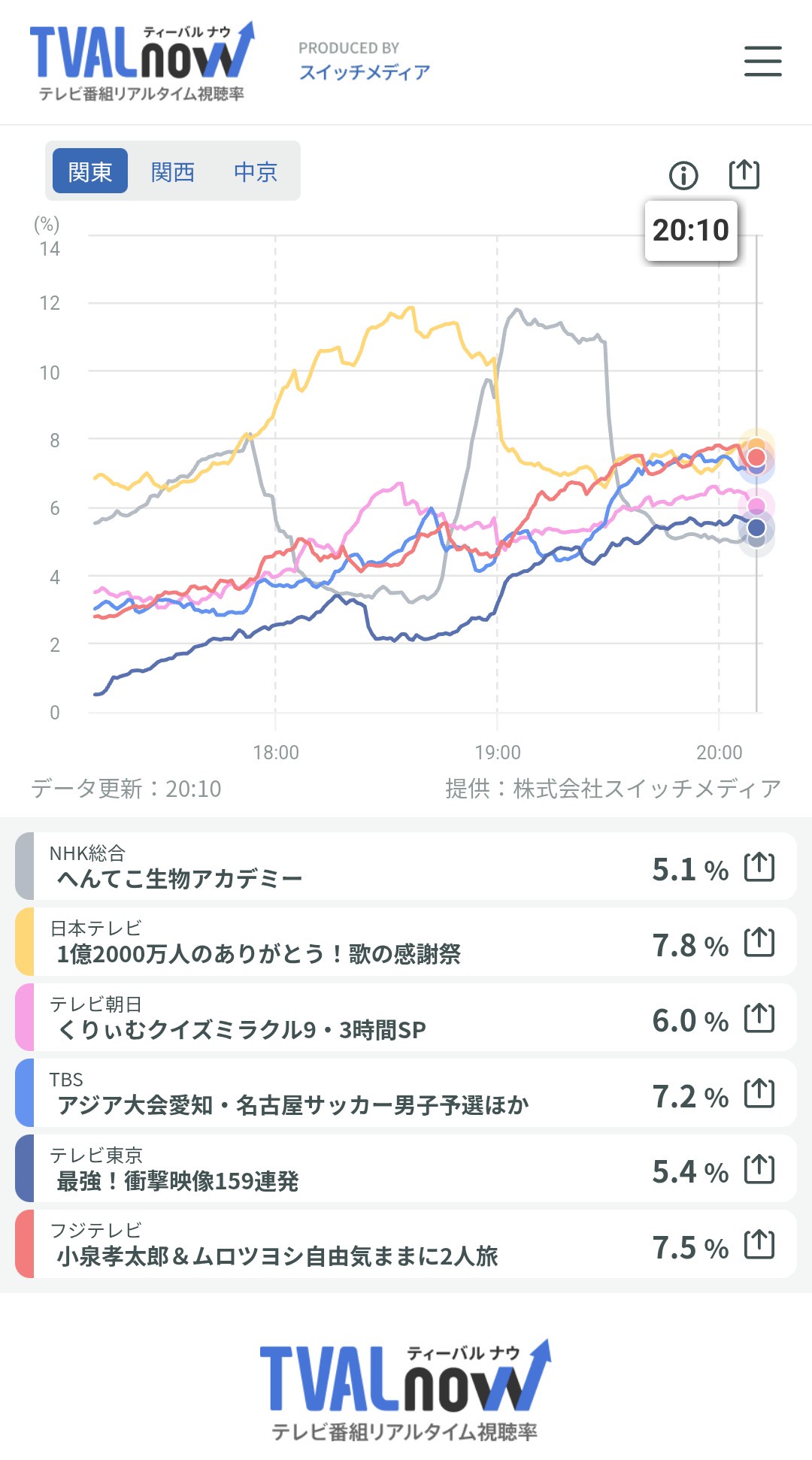Switch region to 関西
The width and height of the screenshot is (812, 1460).
click(173, 171)
